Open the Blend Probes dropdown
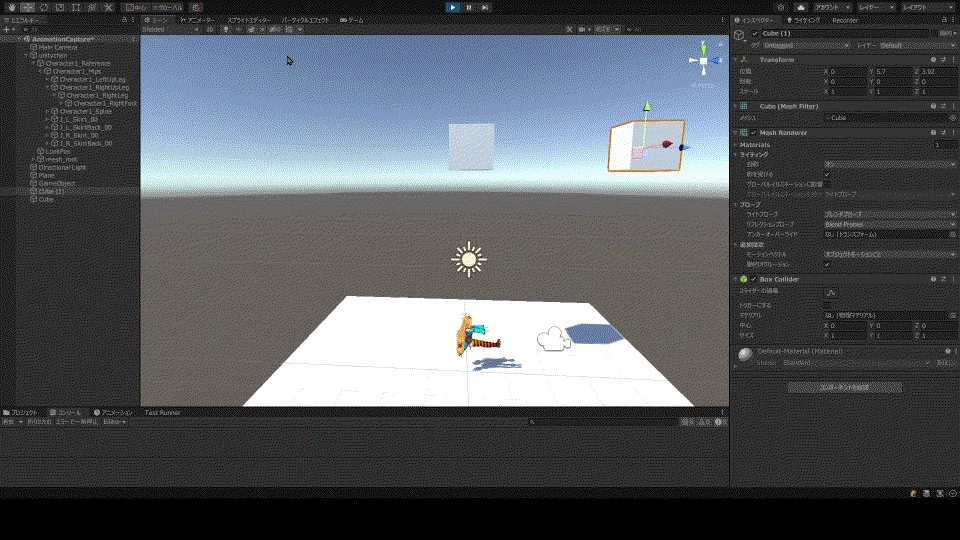960x540 pixels. pos(890,224)
